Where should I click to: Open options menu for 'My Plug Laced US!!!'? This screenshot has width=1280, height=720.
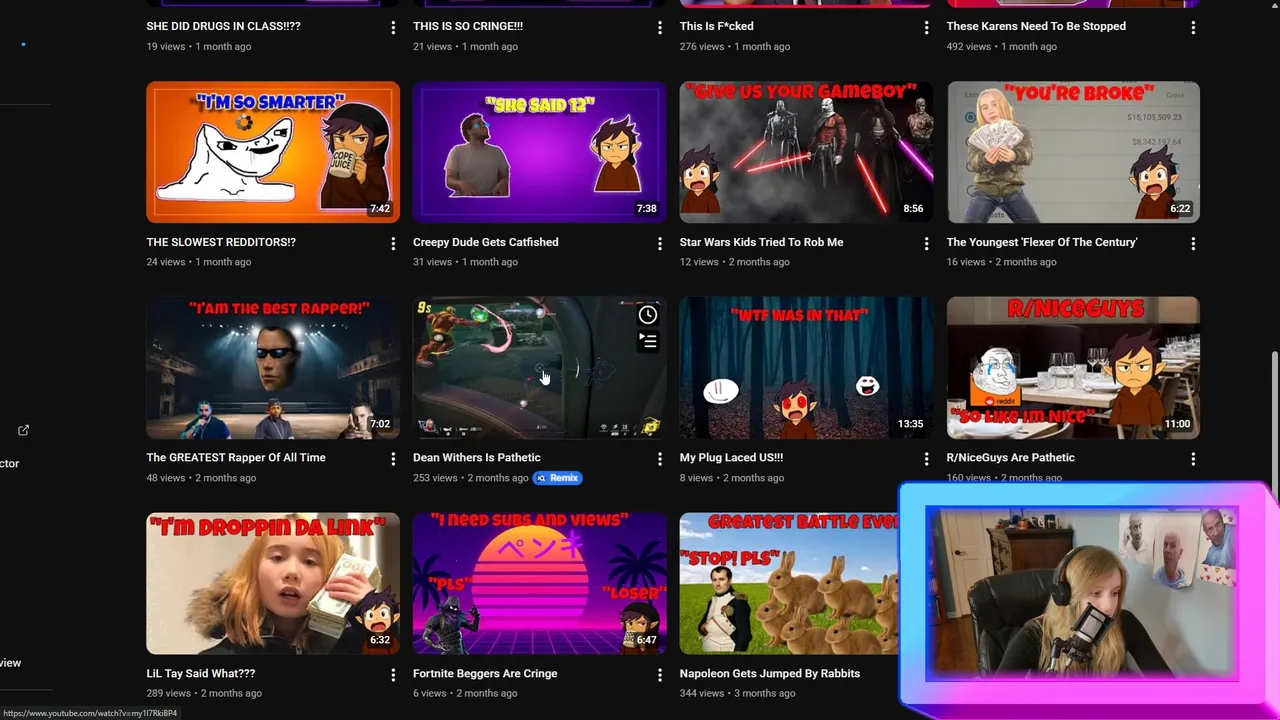coord(926,459)
